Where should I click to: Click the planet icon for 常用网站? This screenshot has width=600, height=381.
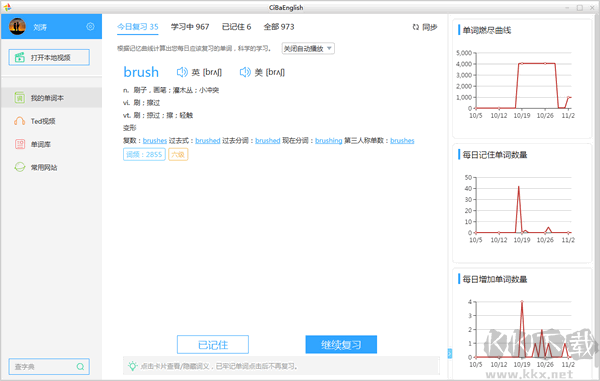pos(20,167)
